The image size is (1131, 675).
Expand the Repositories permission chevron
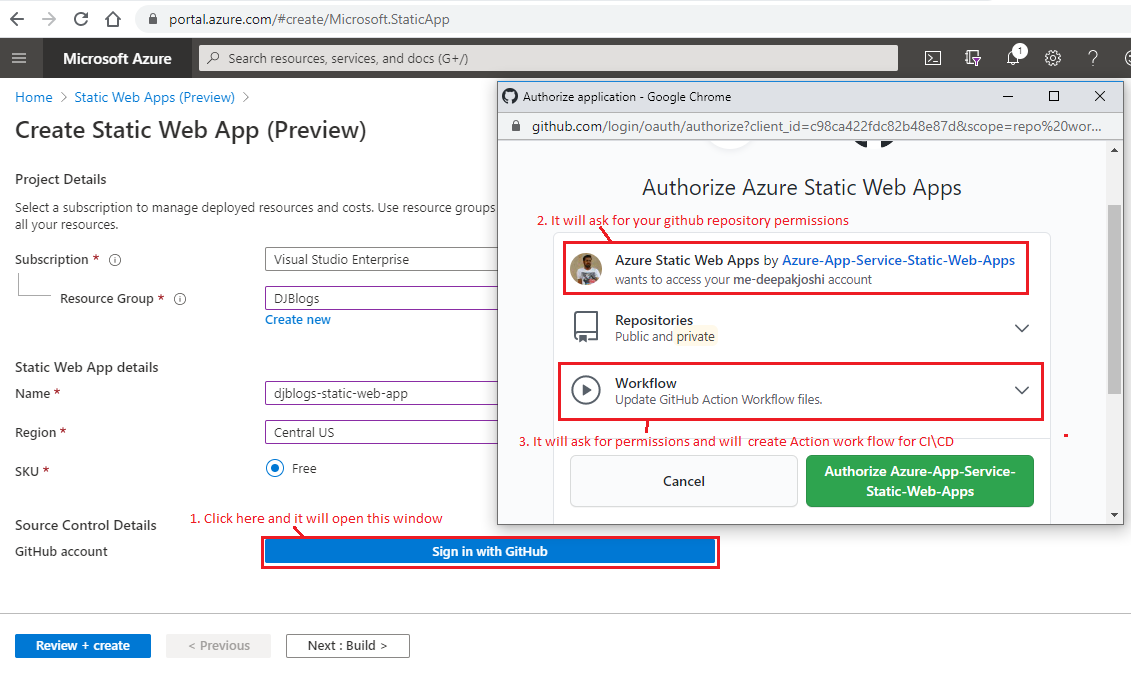click(x=1021, y=328)
